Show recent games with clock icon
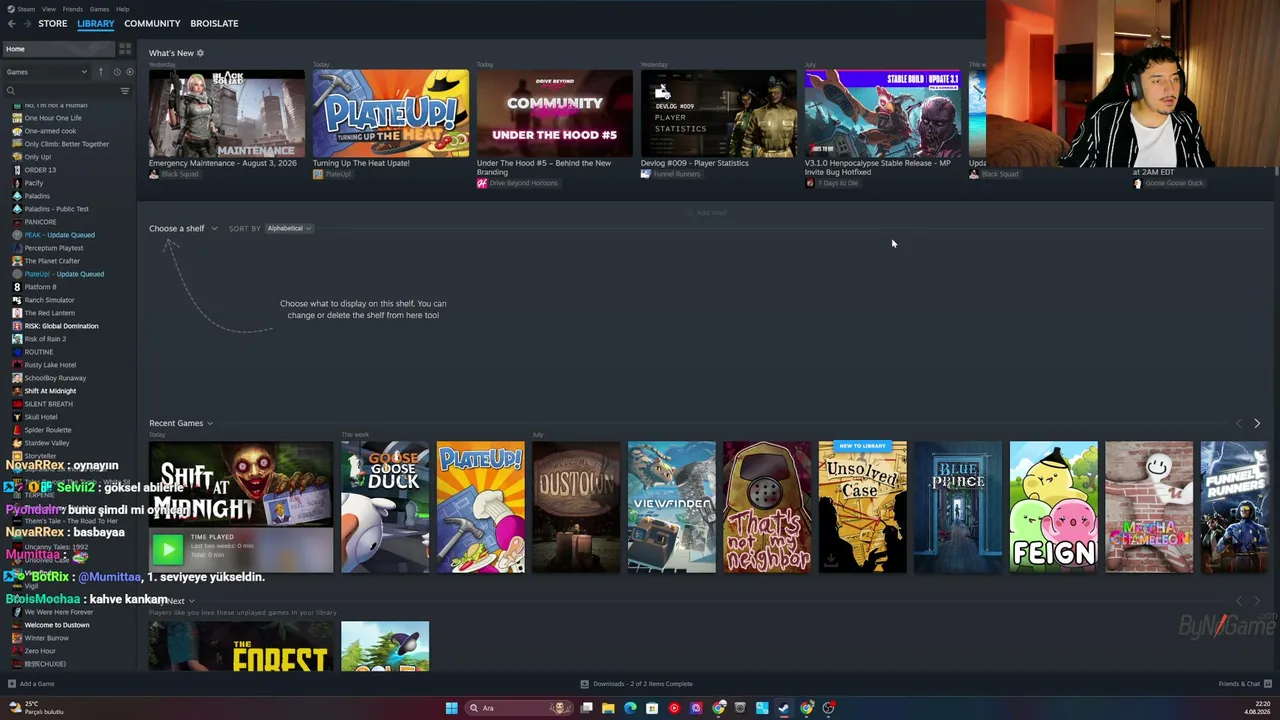Viewport: 1280px width, 720px height. click(x=116, y=72)
